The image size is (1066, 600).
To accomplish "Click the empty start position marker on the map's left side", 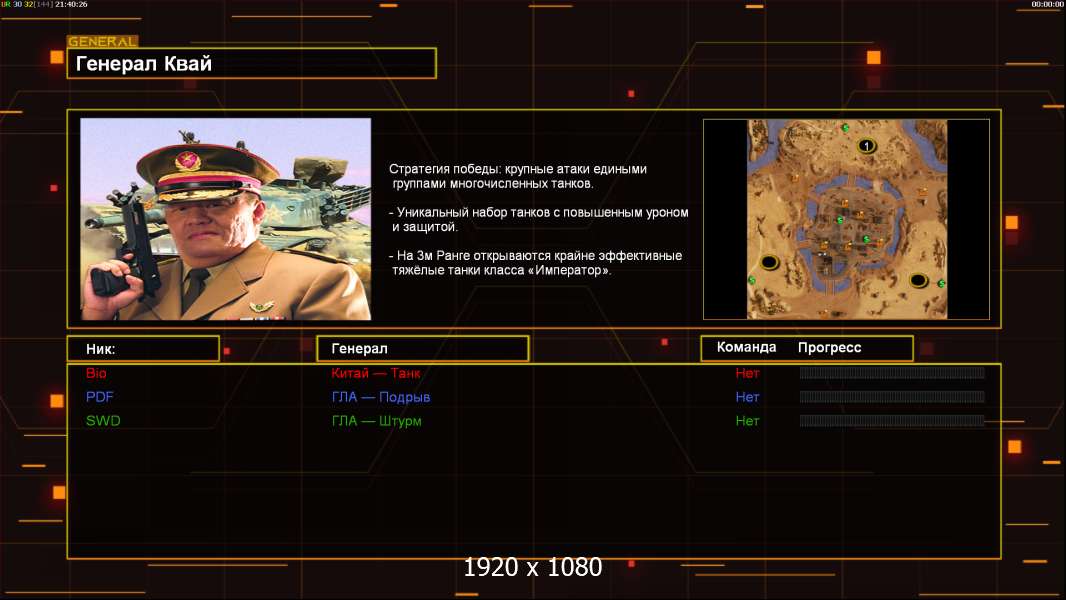I will tap(770, 262).
